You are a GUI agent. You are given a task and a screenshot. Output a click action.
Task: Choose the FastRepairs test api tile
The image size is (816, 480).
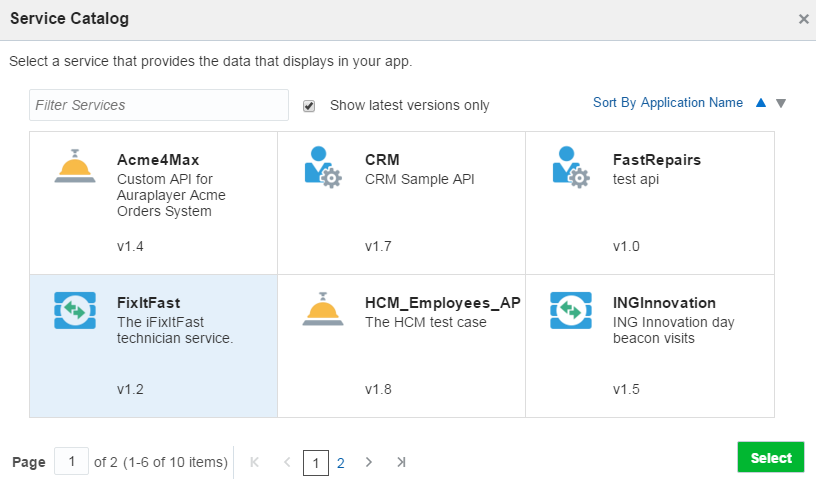650,203
